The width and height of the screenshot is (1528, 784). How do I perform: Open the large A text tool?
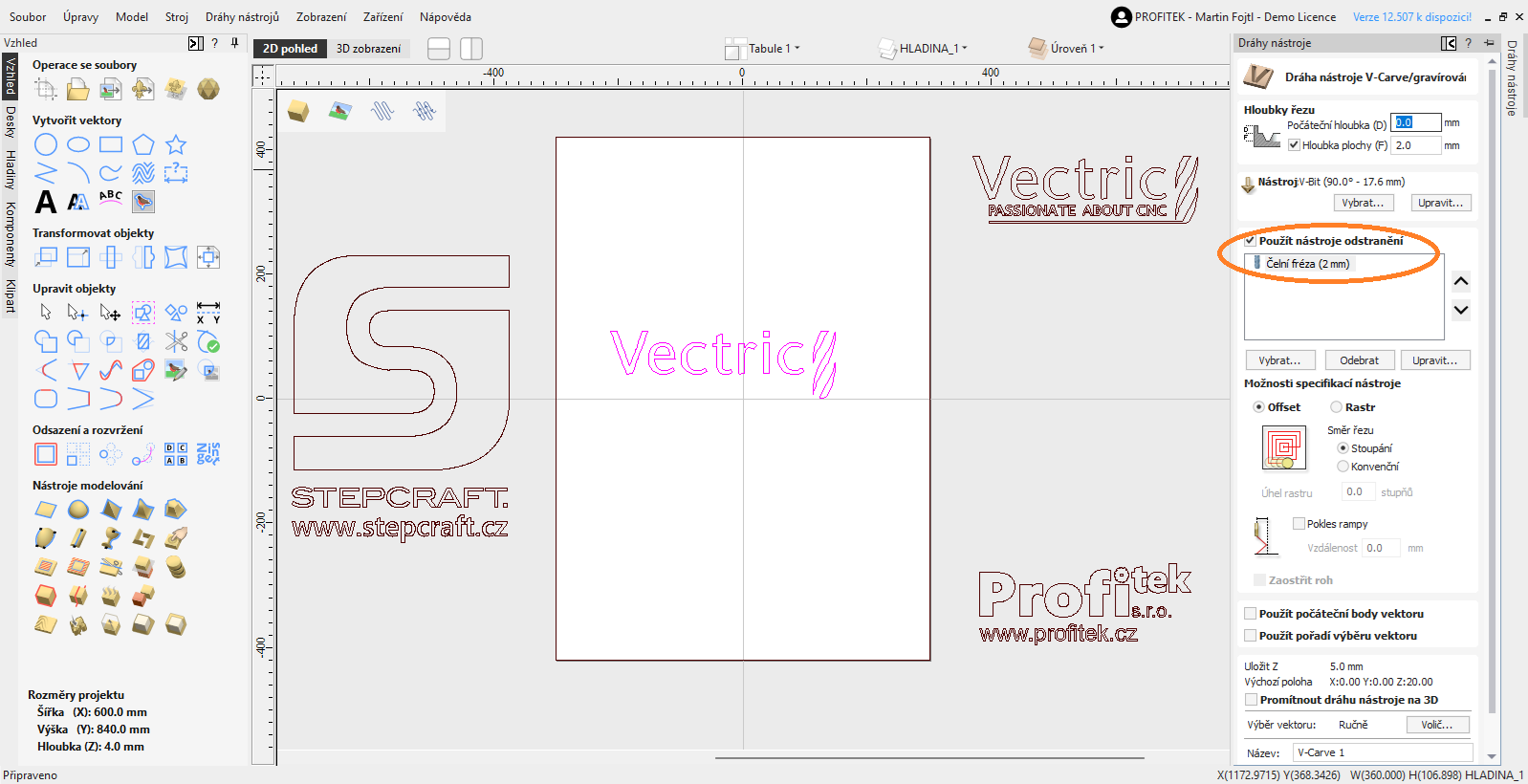click(46, 202)
